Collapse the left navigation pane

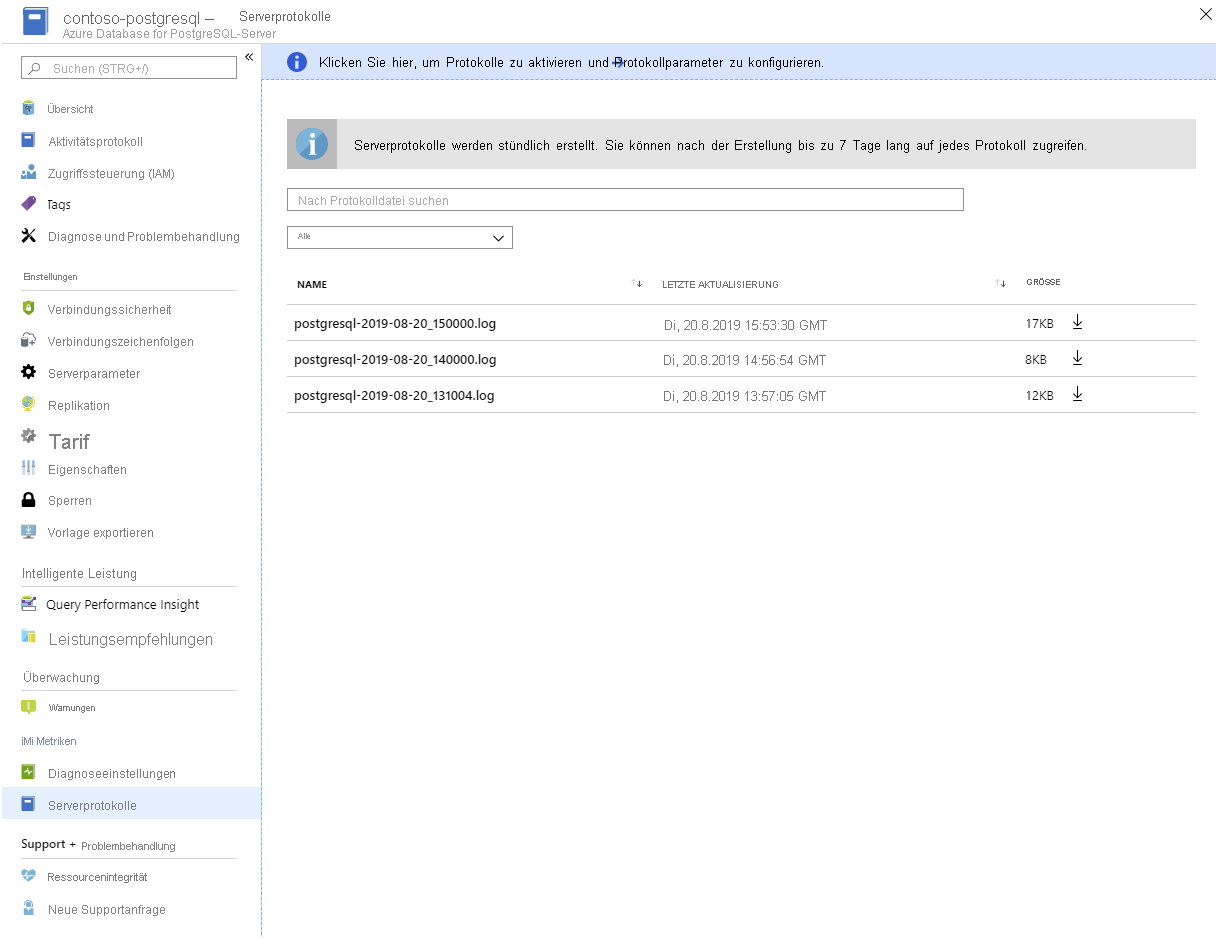tap(249, 57)
